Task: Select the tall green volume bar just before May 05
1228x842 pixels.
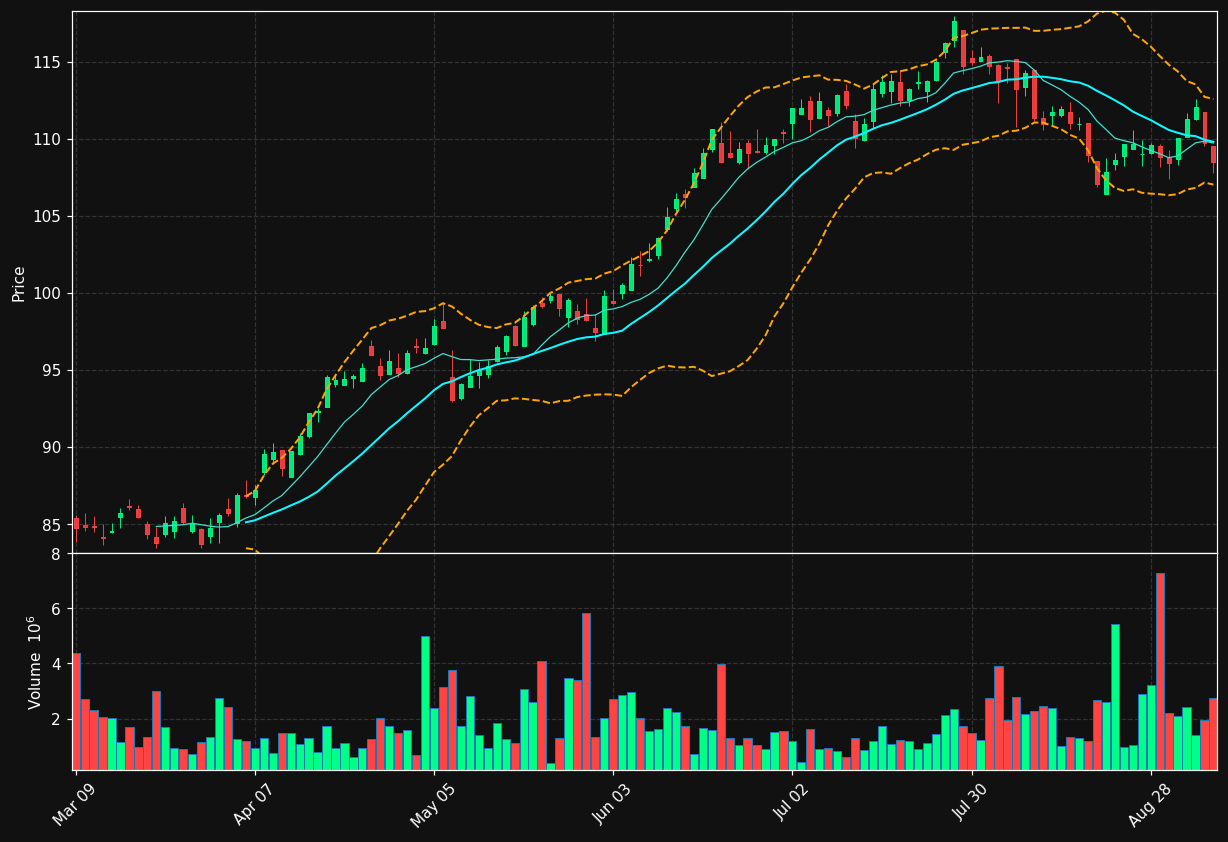Action: (425, 702)
